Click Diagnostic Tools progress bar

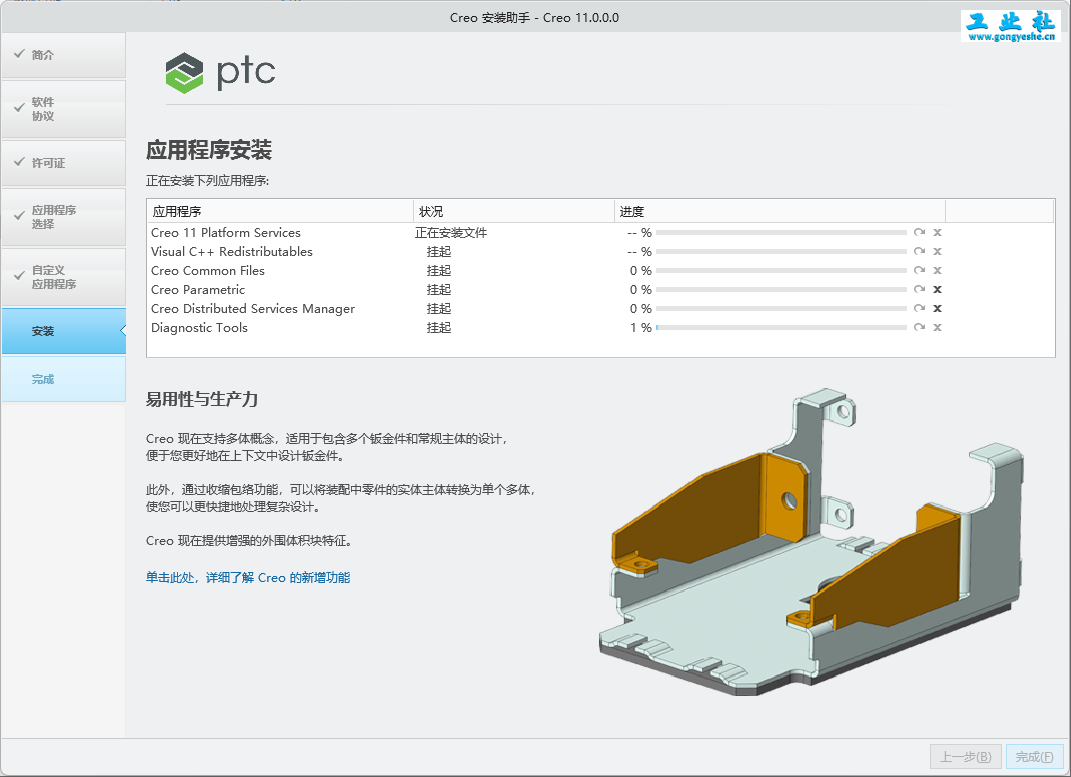point(781,328)
